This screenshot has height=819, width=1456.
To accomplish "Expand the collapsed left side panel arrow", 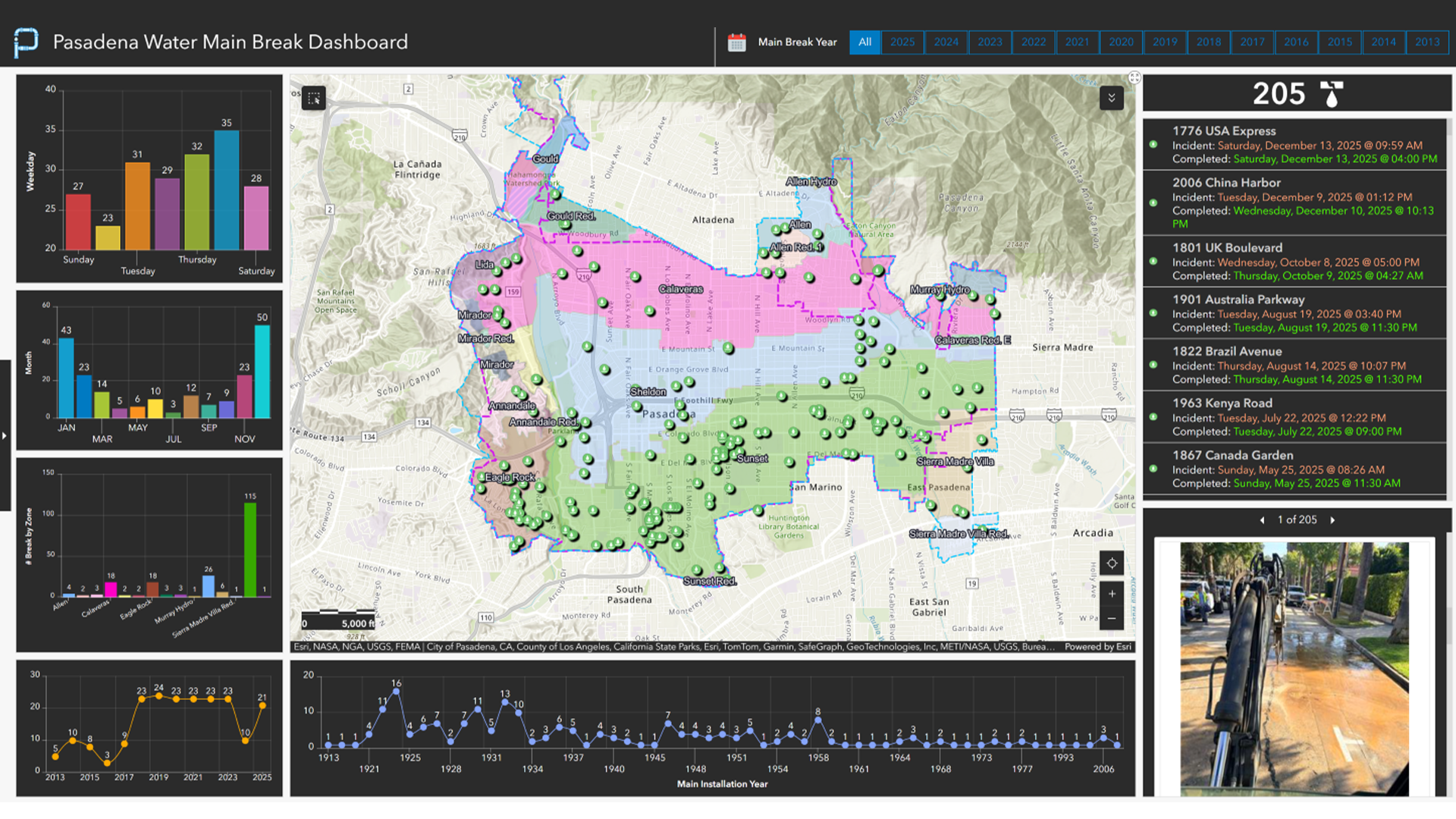I will [x=5, y=435].
